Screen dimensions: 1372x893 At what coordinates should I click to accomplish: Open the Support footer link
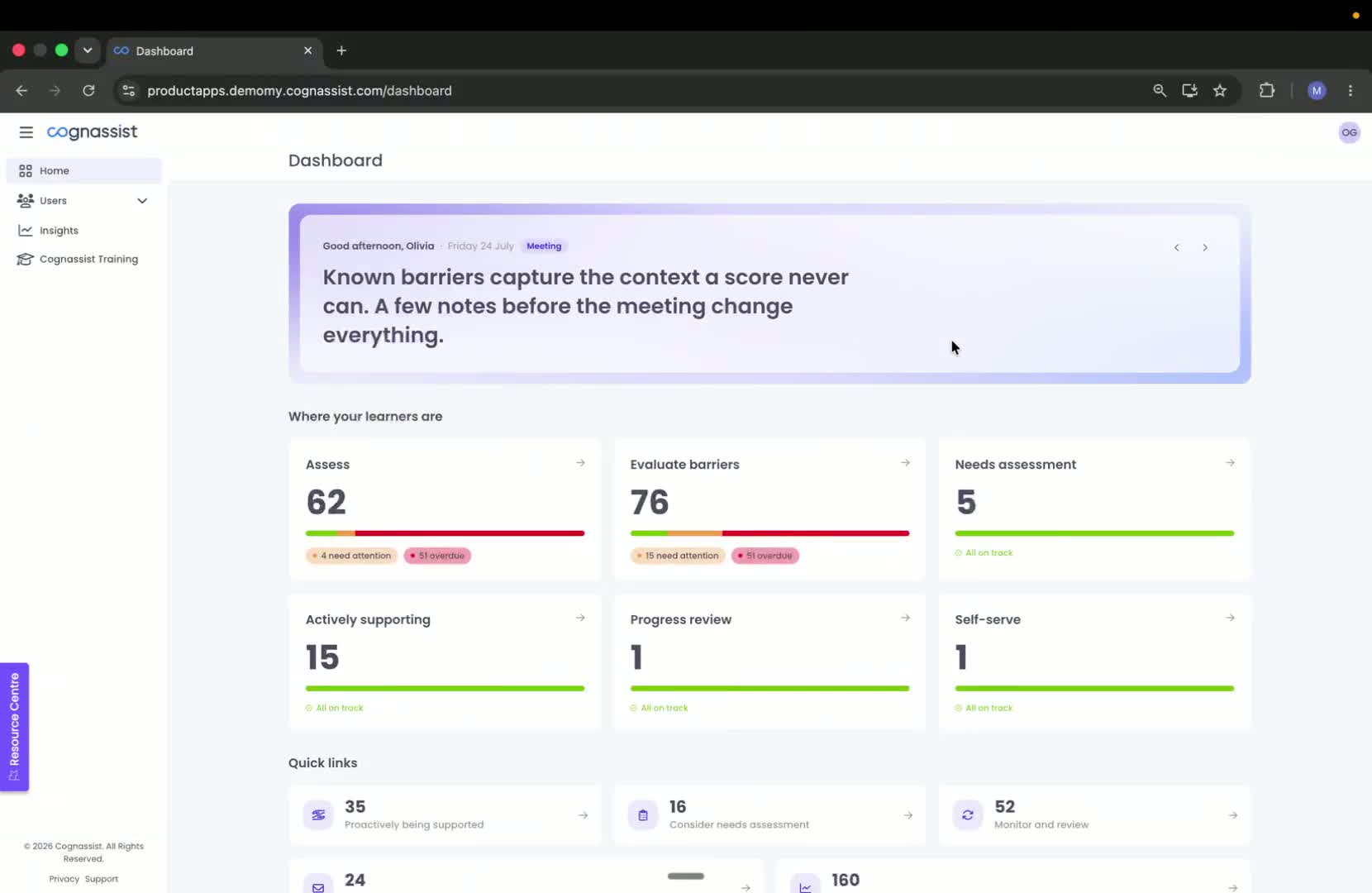(x=101, y=879)
